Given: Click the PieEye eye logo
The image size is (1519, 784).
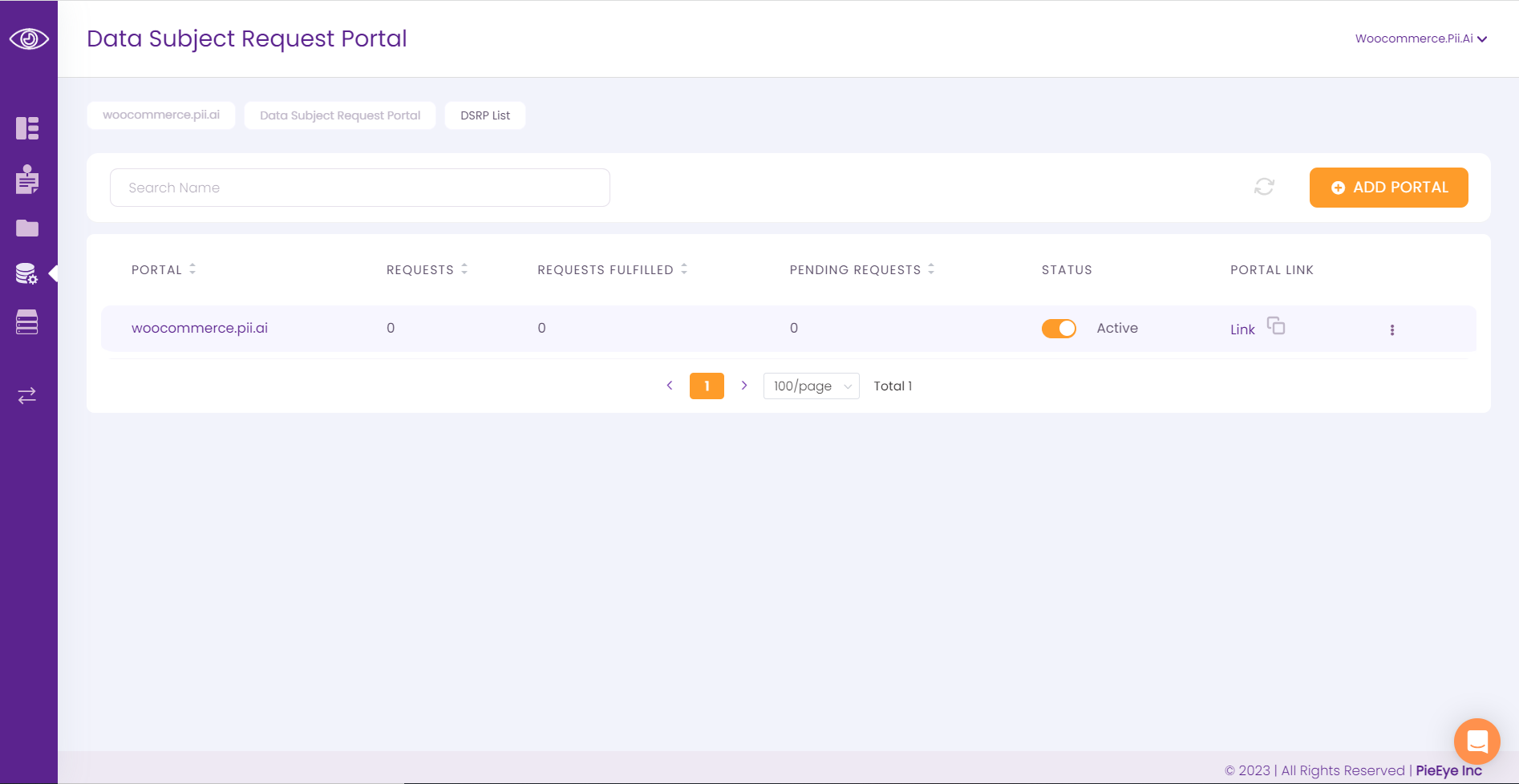Looking at the screenshot, I should (29, 38).
